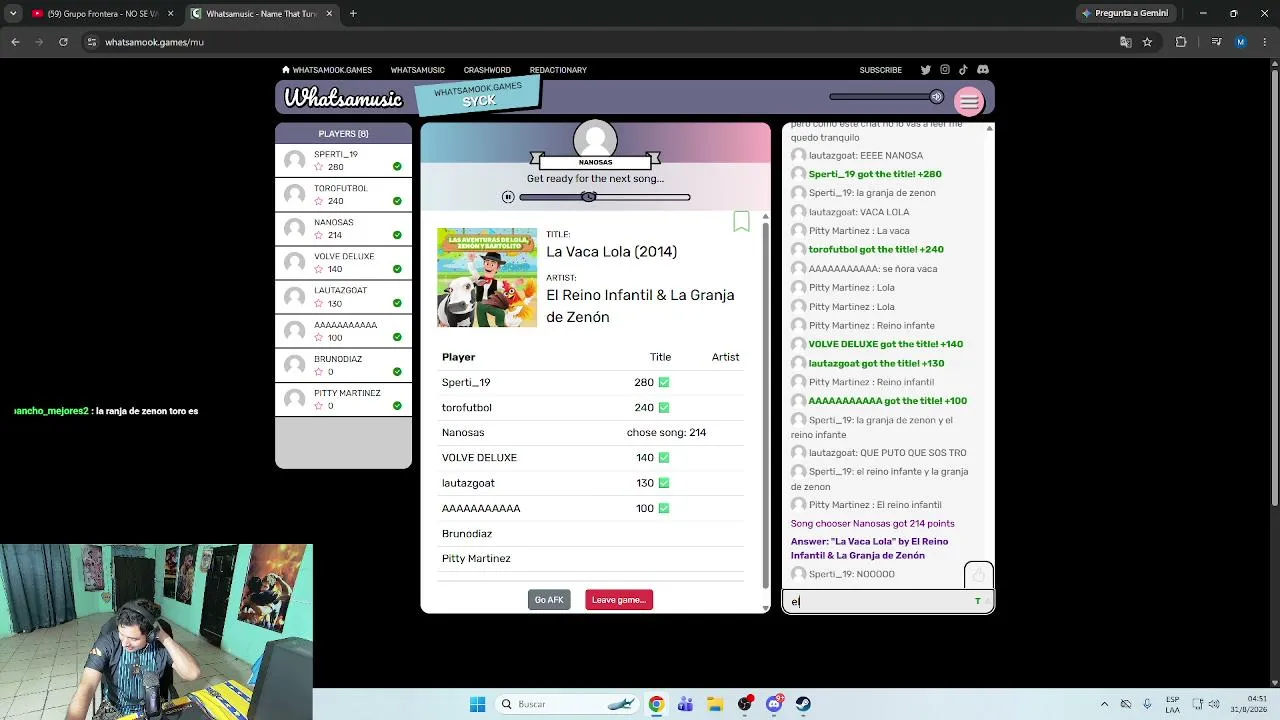1280x720 pixels.
Task: Click artist El Reino Infantil & La Granja de Zenón
Action: click(x=640, y=306)
